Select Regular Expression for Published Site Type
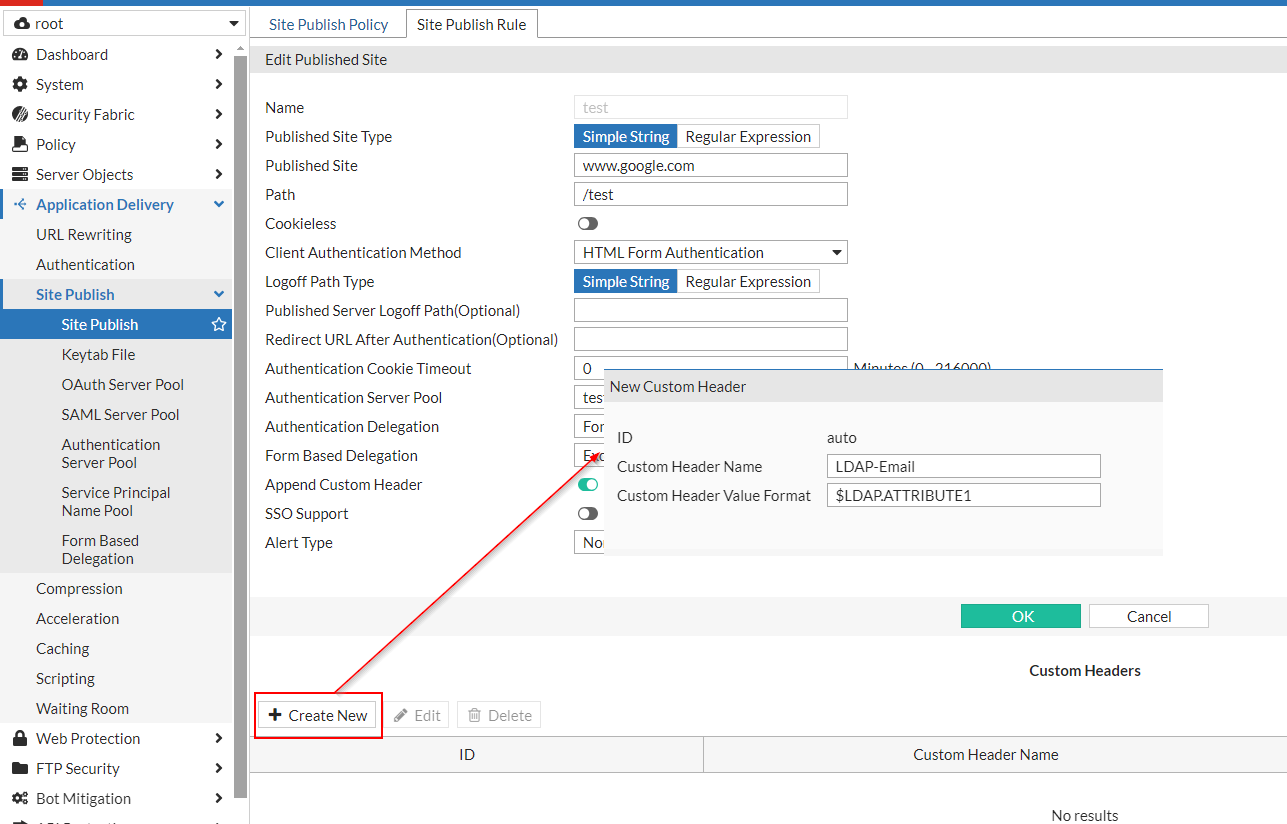This screenshot has height=824, width=1287. point(748,137)
